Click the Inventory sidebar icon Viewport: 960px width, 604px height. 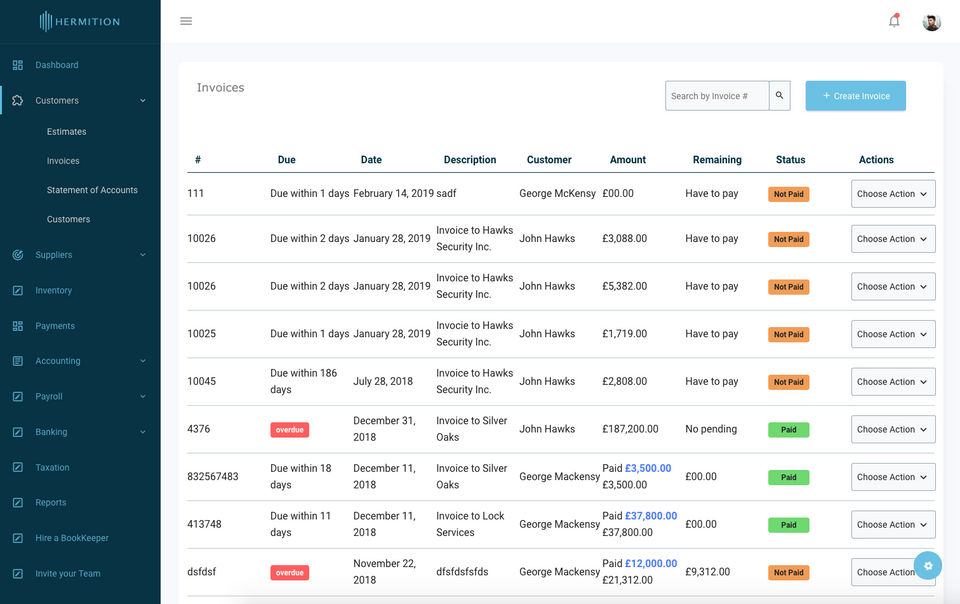pyautogui.click(x=18, y=290)
